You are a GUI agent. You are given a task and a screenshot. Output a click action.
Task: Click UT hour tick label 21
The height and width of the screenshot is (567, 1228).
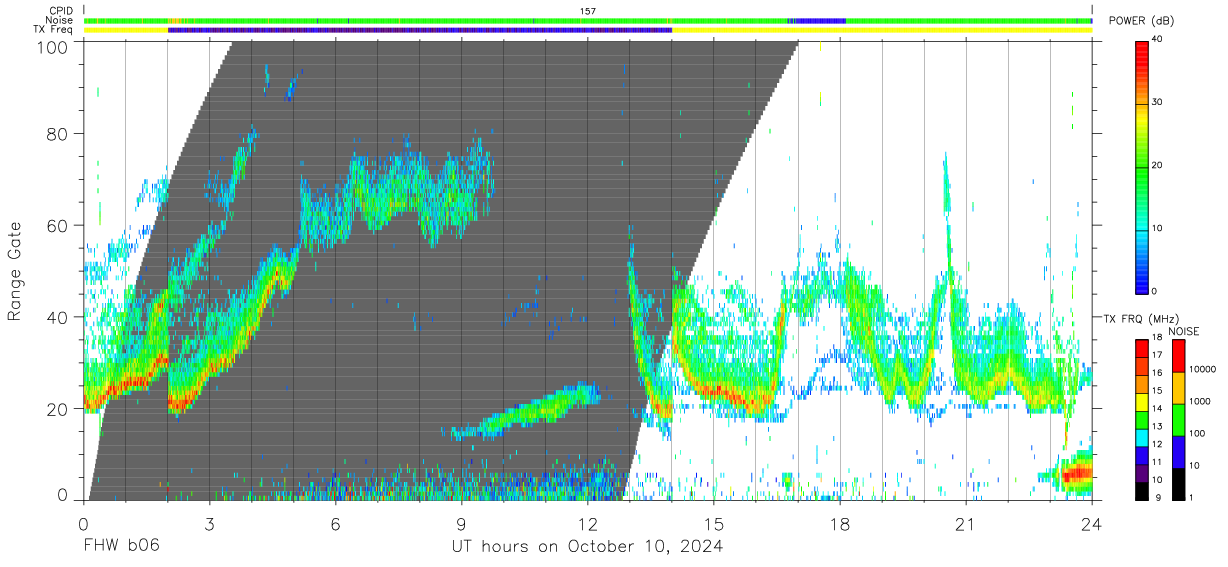point(965,524)
